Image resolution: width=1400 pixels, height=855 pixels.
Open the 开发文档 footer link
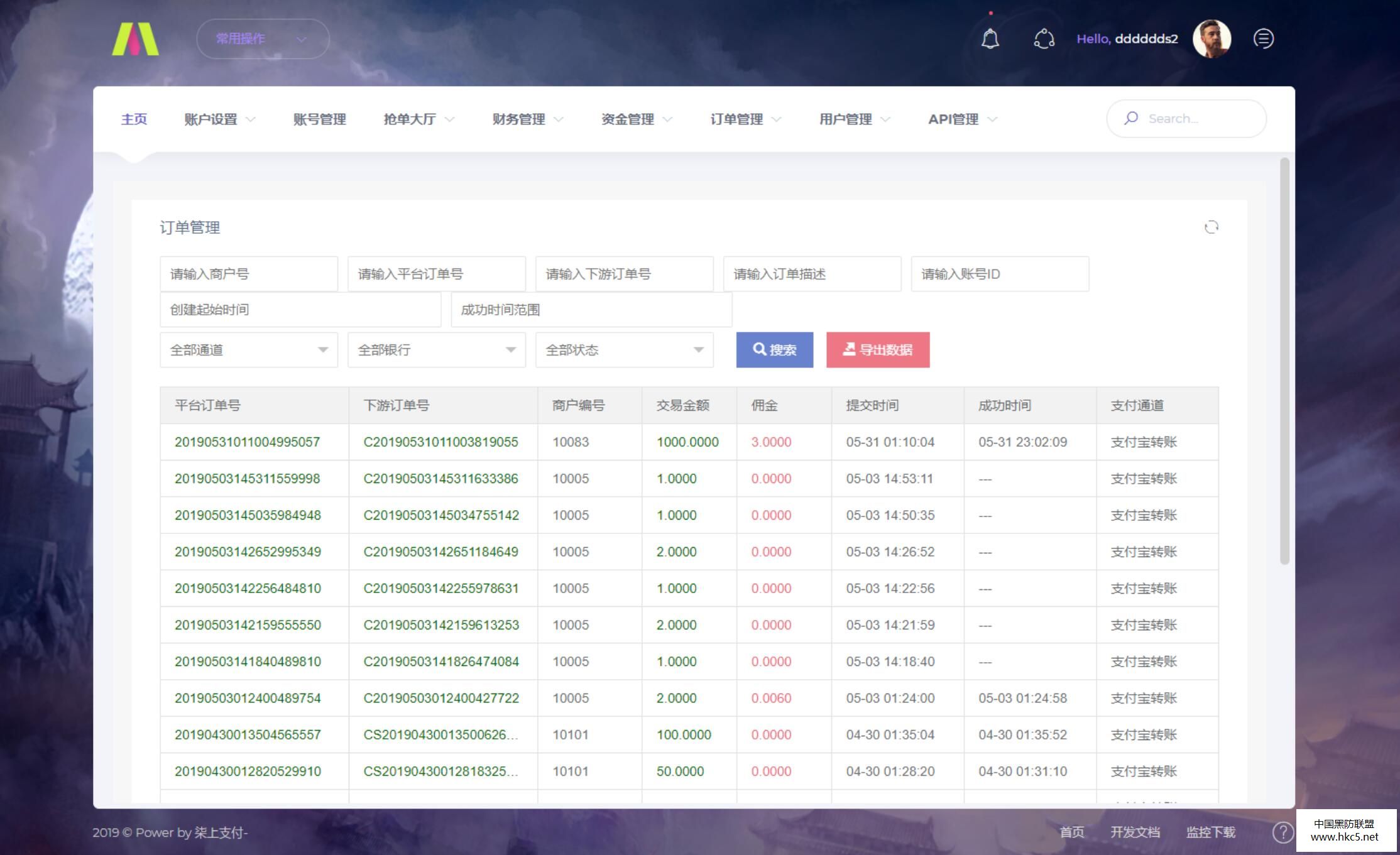click(x=1135, y=832)
